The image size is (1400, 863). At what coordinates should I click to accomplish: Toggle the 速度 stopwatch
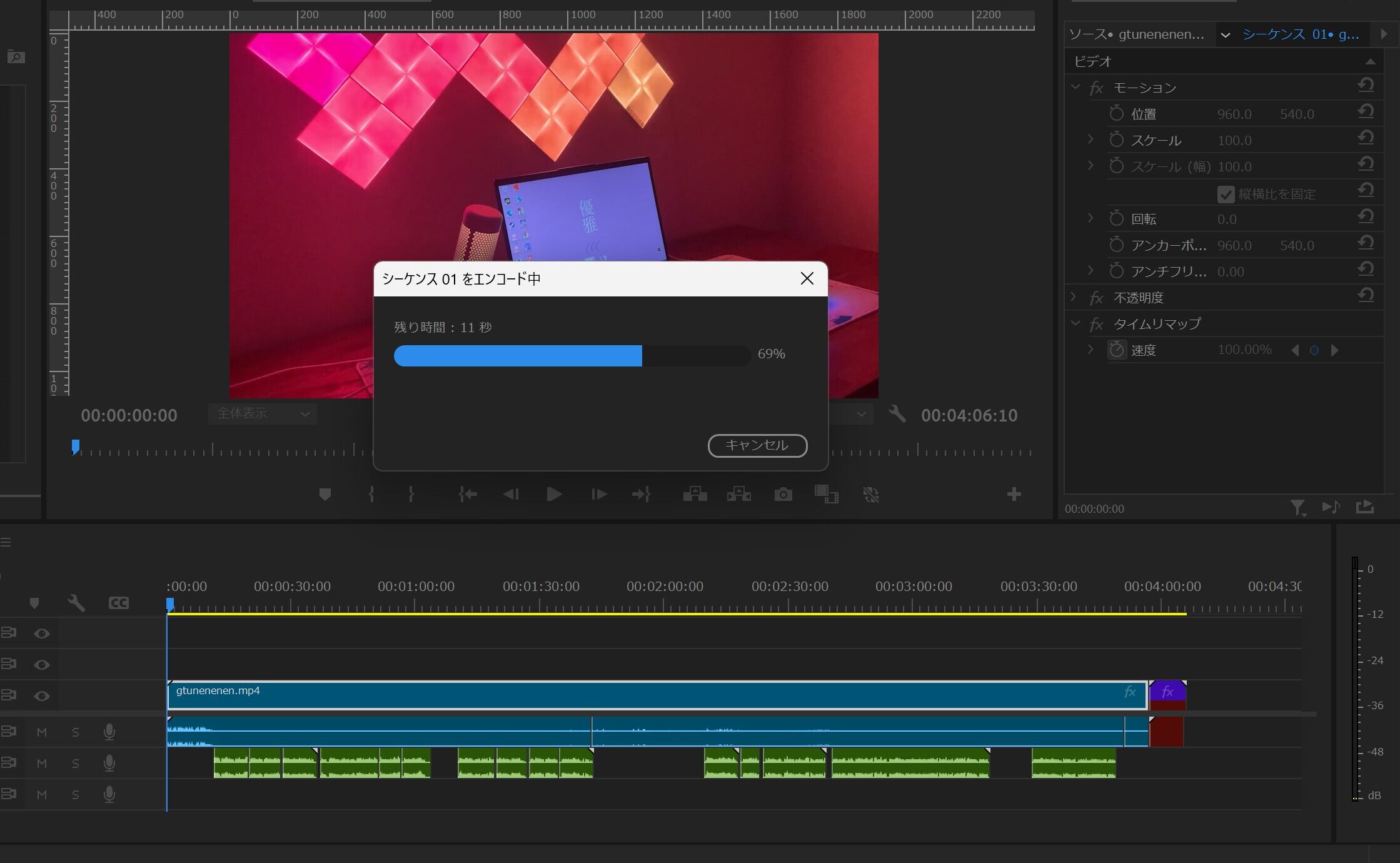point(1117,350)
